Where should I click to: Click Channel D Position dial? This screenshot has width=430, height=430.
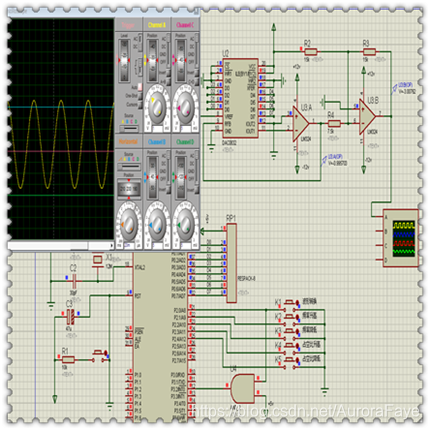pyautogui.click(x=181, y=177)
